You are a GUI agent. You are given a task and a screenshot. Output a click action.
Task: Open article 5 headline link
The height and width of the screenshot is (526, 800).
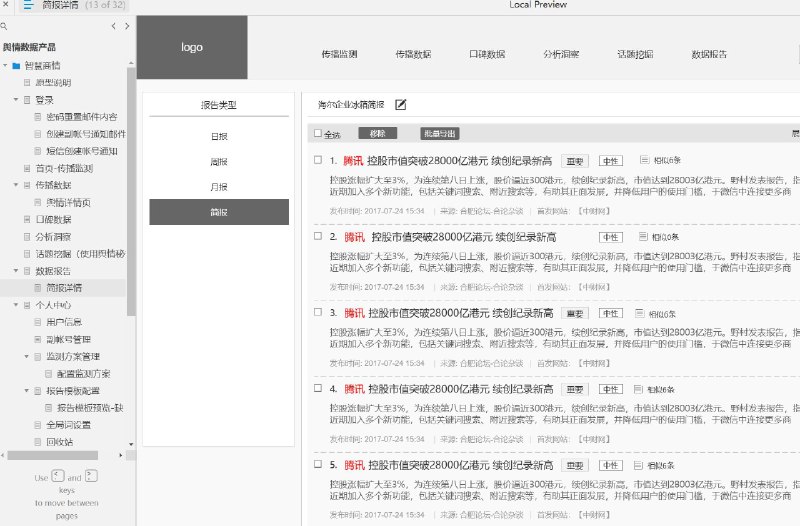pos(449,465)
